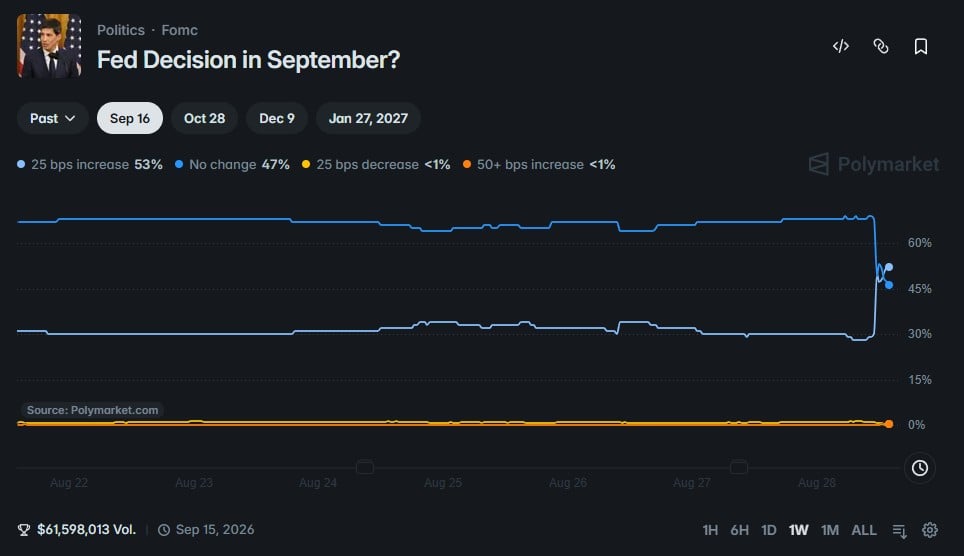The image size is (964, 556).
Task: Open the Fomc category link
Action: [180, 30]
